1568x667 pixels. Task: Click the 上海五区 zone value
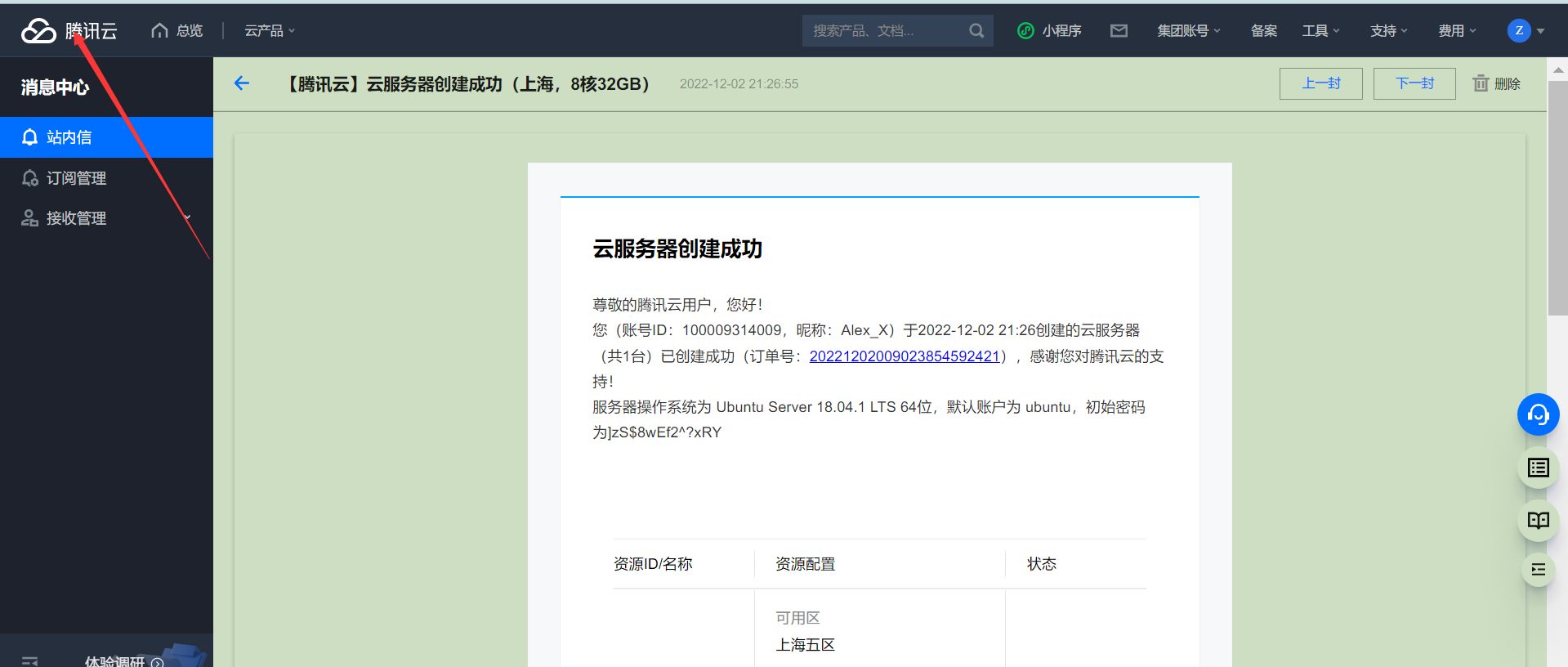click(x=805, y=645)
